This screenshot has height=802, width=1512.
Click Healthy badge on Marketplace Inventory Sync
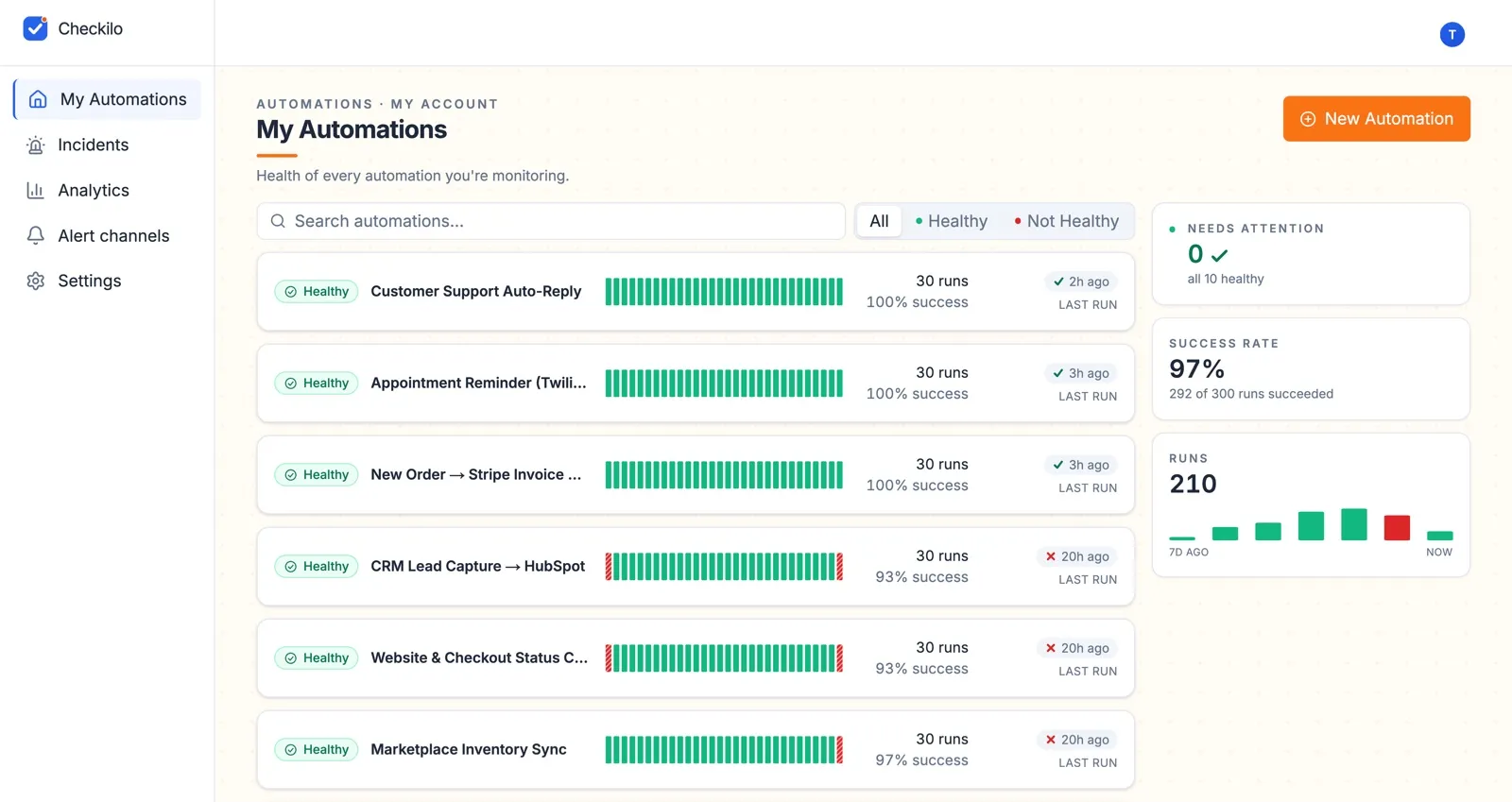point(317,749)
